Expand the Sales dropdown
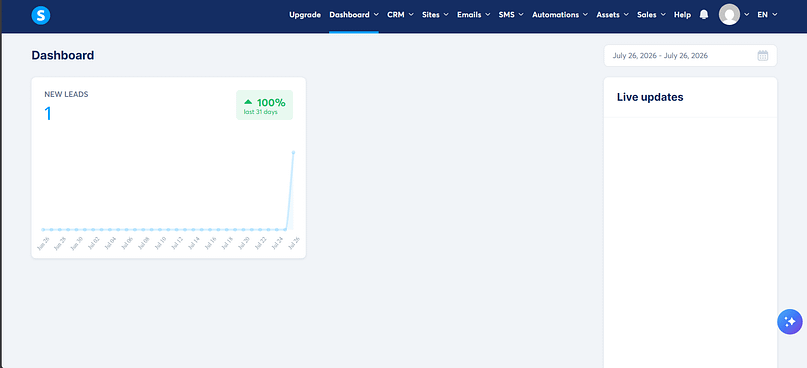This screenshot has width=807, height=368. pos(652,15)
